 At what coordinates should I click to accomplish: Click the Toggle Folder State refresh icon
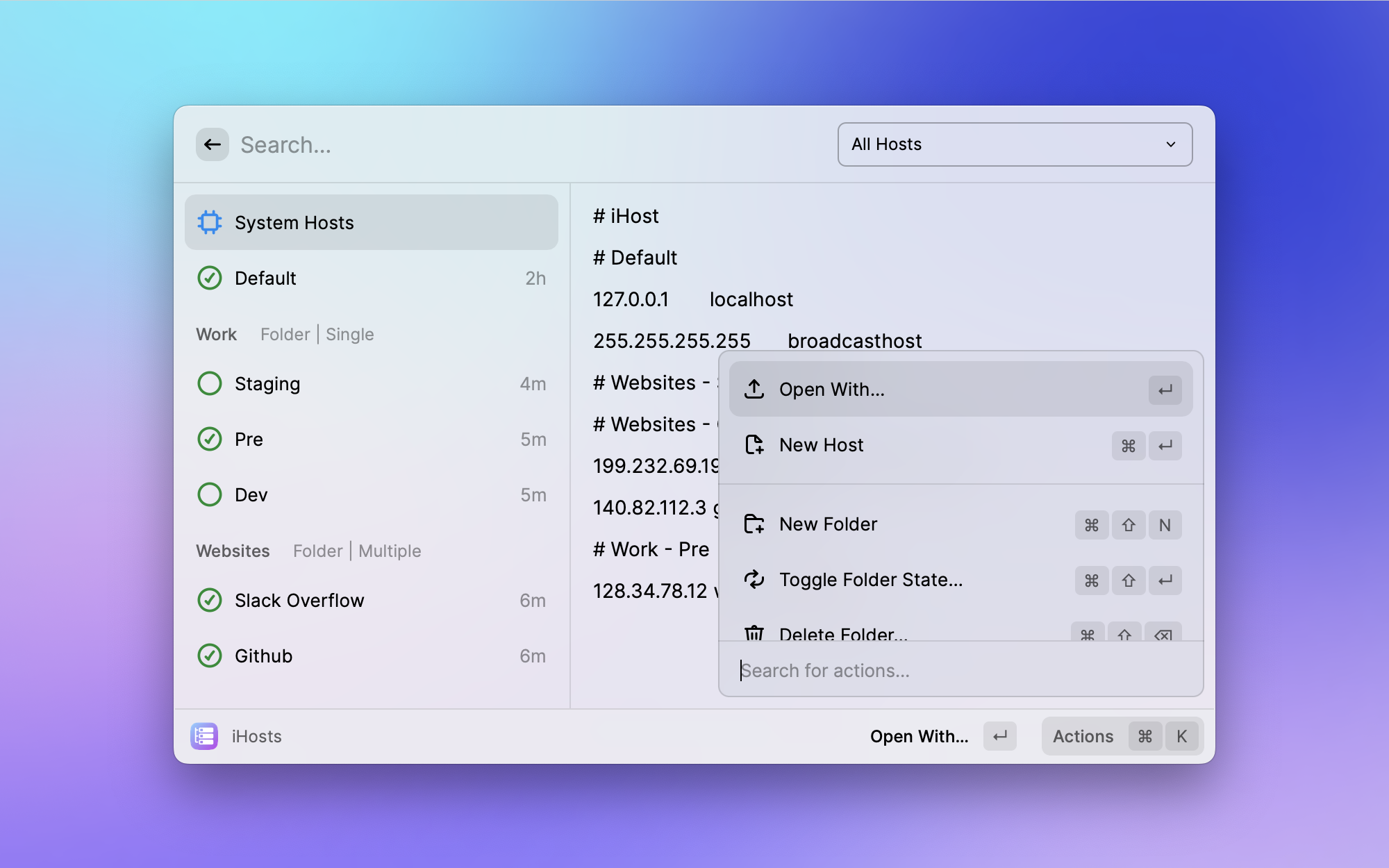754,579
